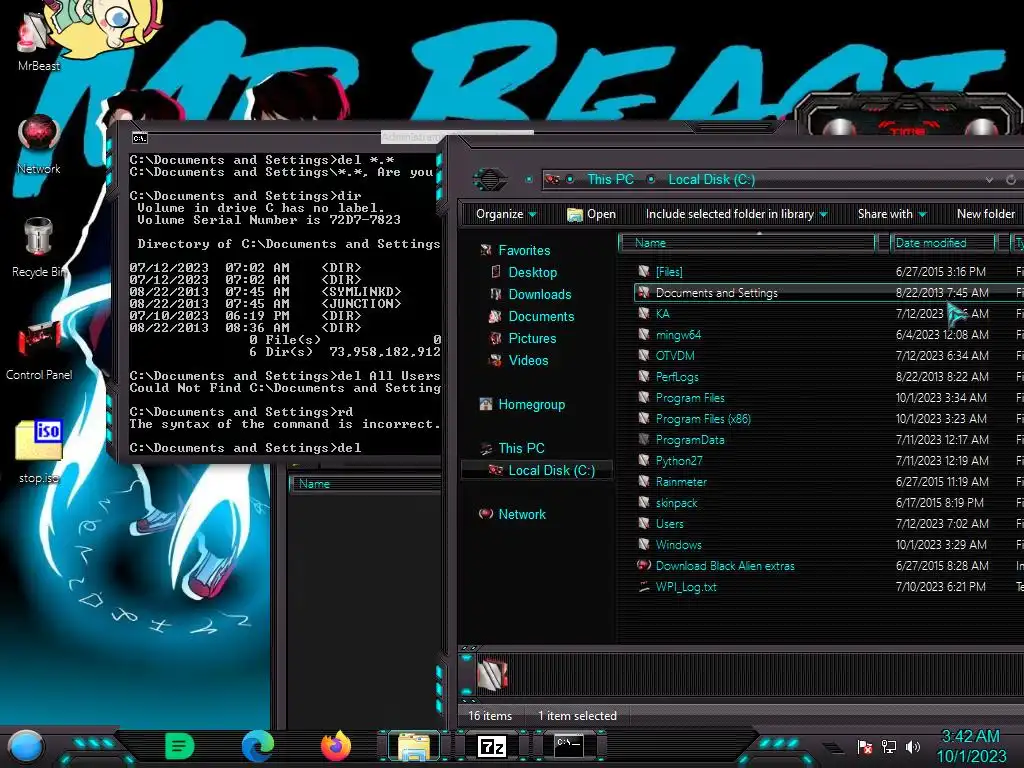The height and width of the screenshot is (768, 1024).
Task: Sort by the Date modified column
Action: [x=942, y=243]
